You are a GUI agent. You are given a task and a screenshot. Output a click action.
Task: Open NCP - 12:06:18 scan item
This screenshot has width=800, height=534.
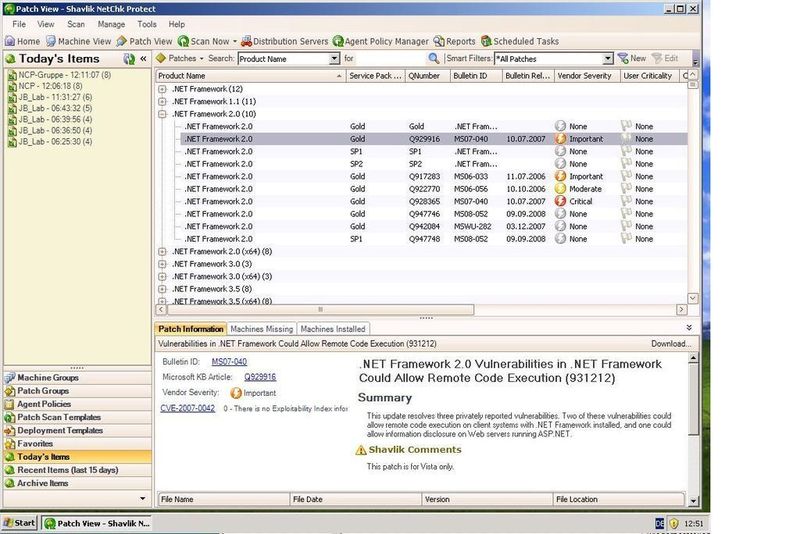pos(45,86)
